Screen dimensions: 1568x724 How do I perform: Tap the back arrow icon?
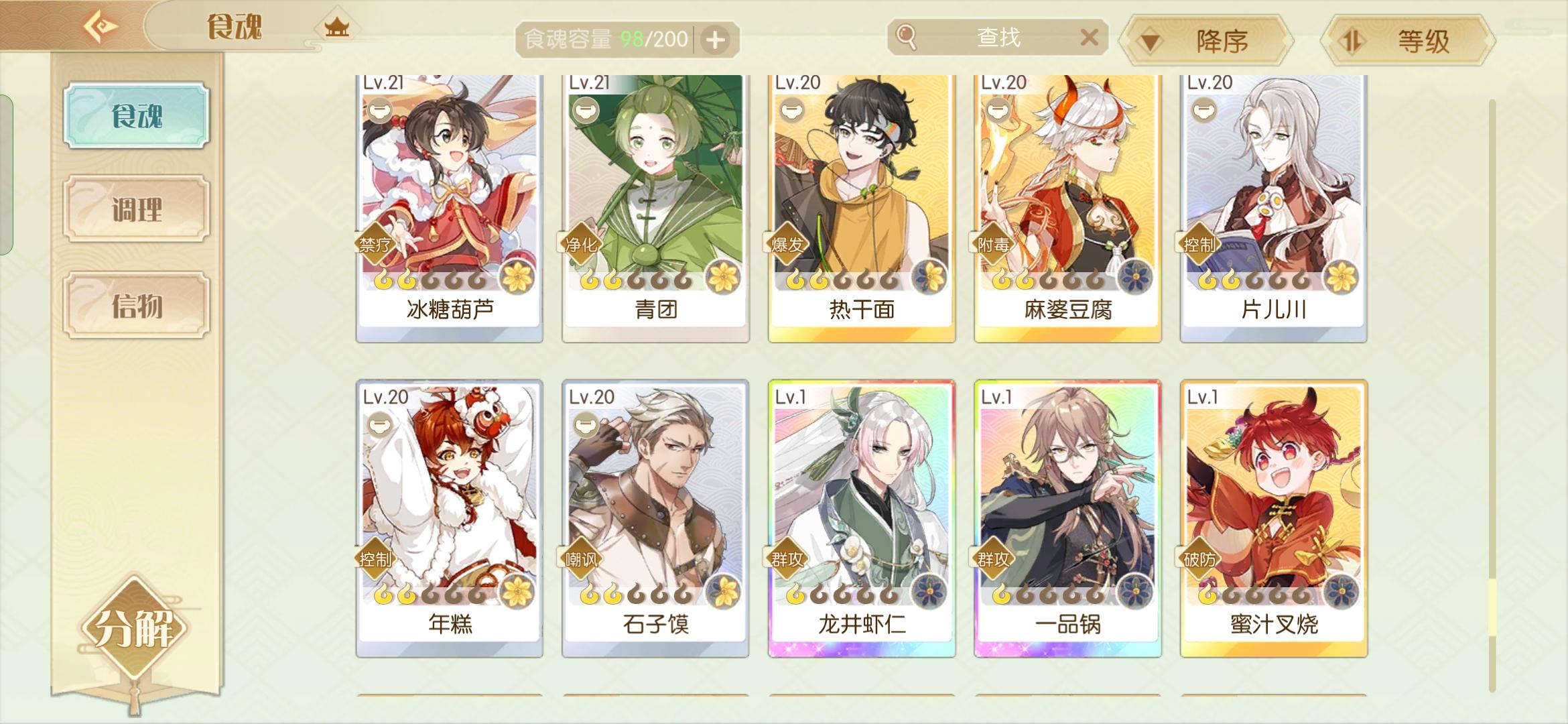click(x=101, y=27)
